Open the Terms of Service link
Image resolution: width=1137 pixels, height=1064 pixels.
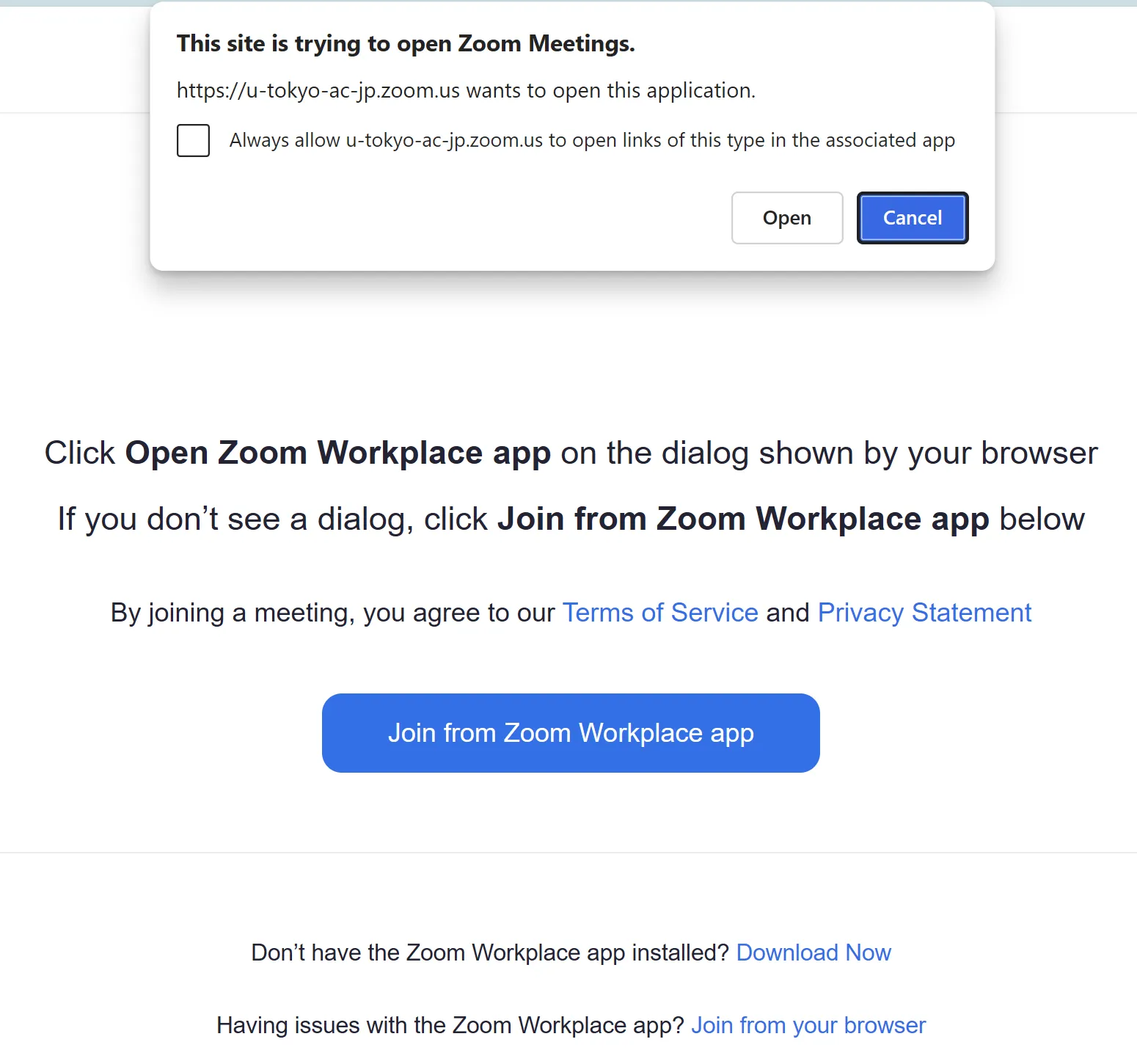(659, 613)
